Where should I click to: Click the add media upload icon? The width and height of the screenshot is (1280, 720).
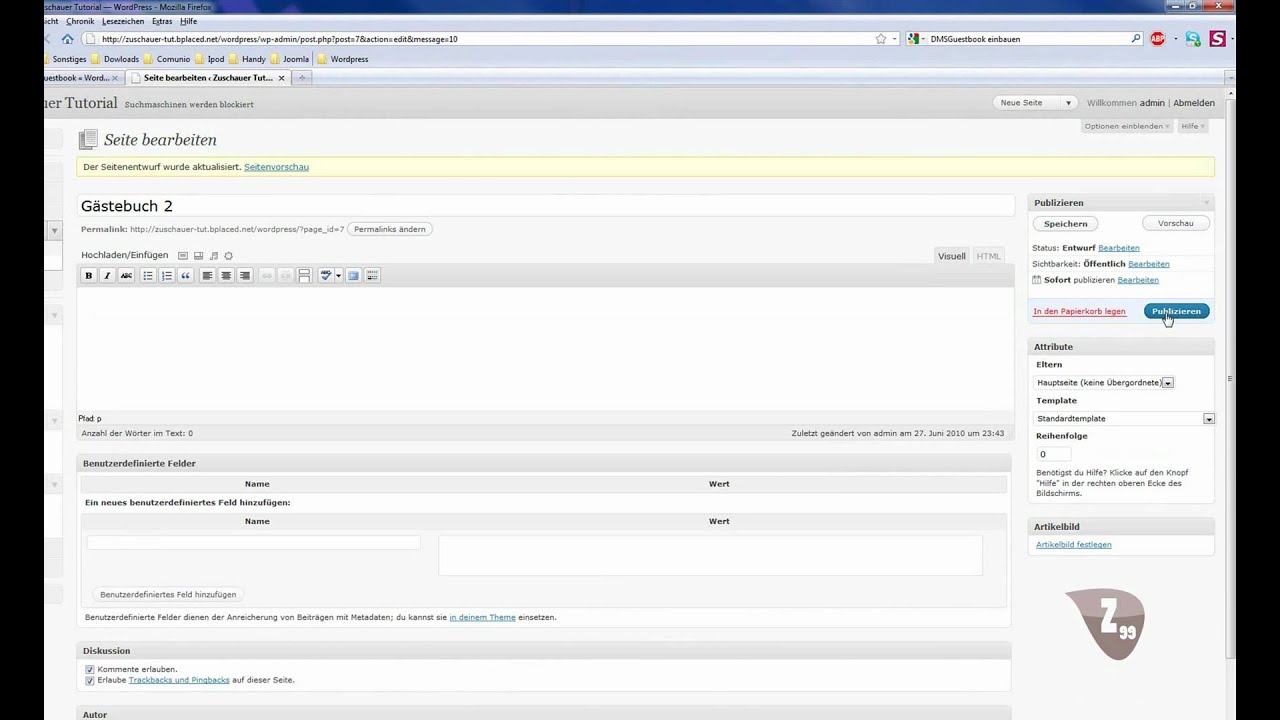(x=228, y=256)
